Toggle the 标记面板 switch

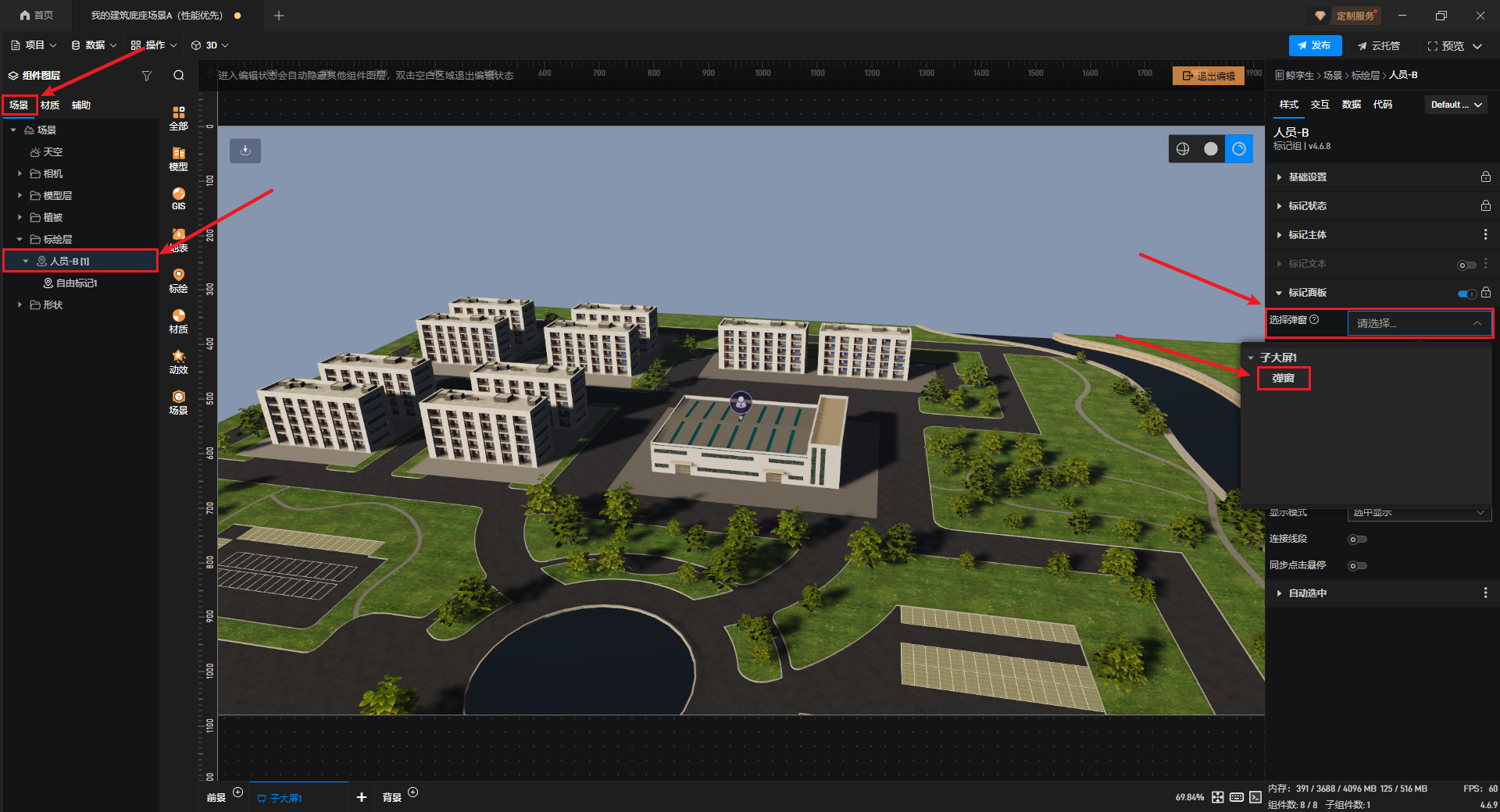coord(1466,294)
